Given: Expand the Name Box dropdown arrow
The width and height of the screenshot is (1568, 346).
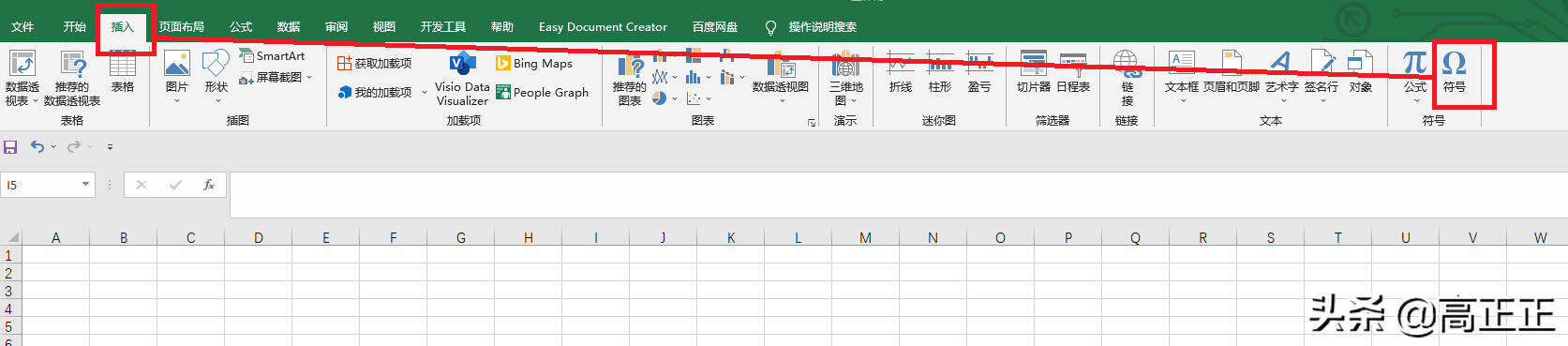Looking at the screenshot, I should [85, 185].
